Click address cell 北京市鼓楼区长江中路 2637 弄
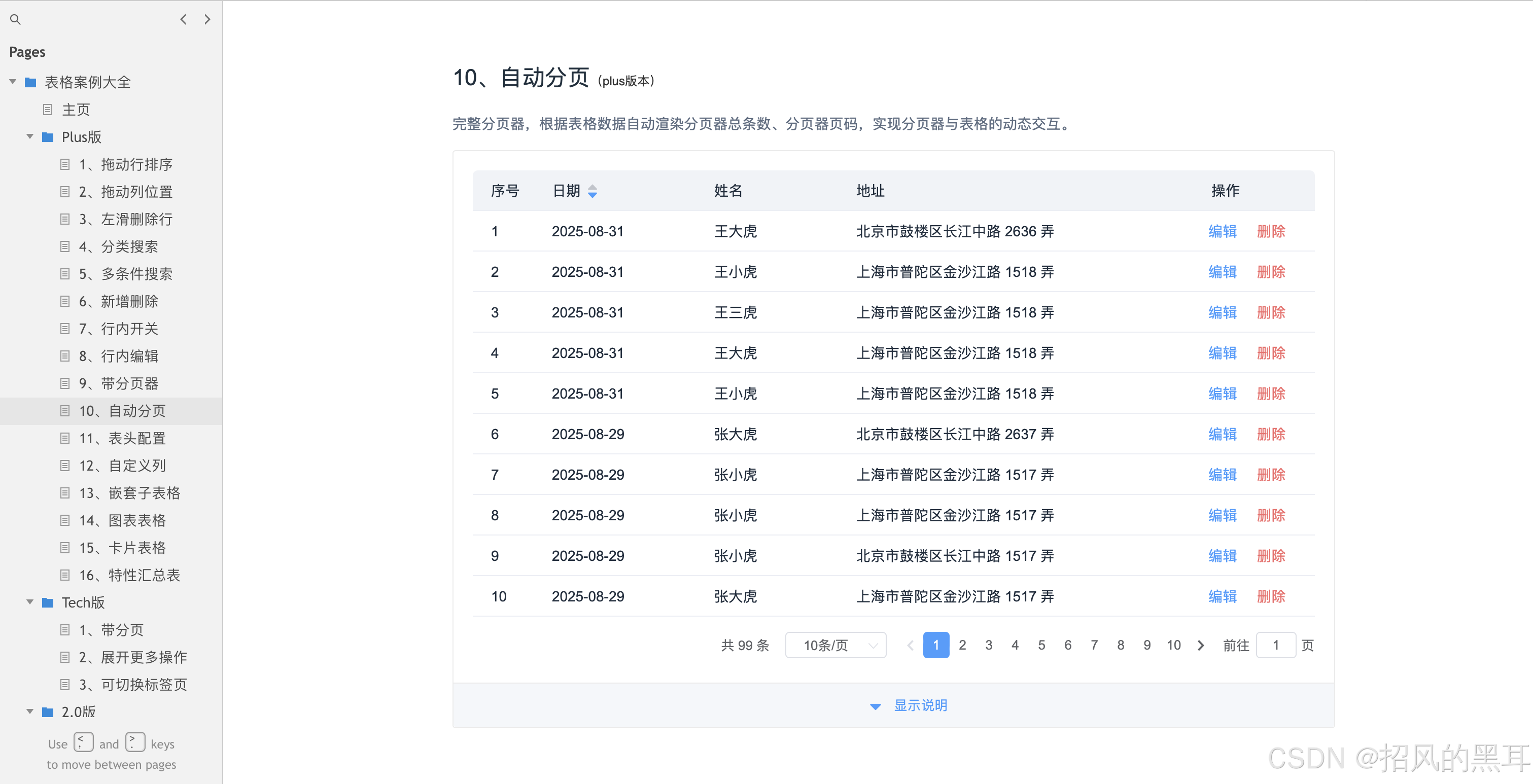 tap(955, 434)
